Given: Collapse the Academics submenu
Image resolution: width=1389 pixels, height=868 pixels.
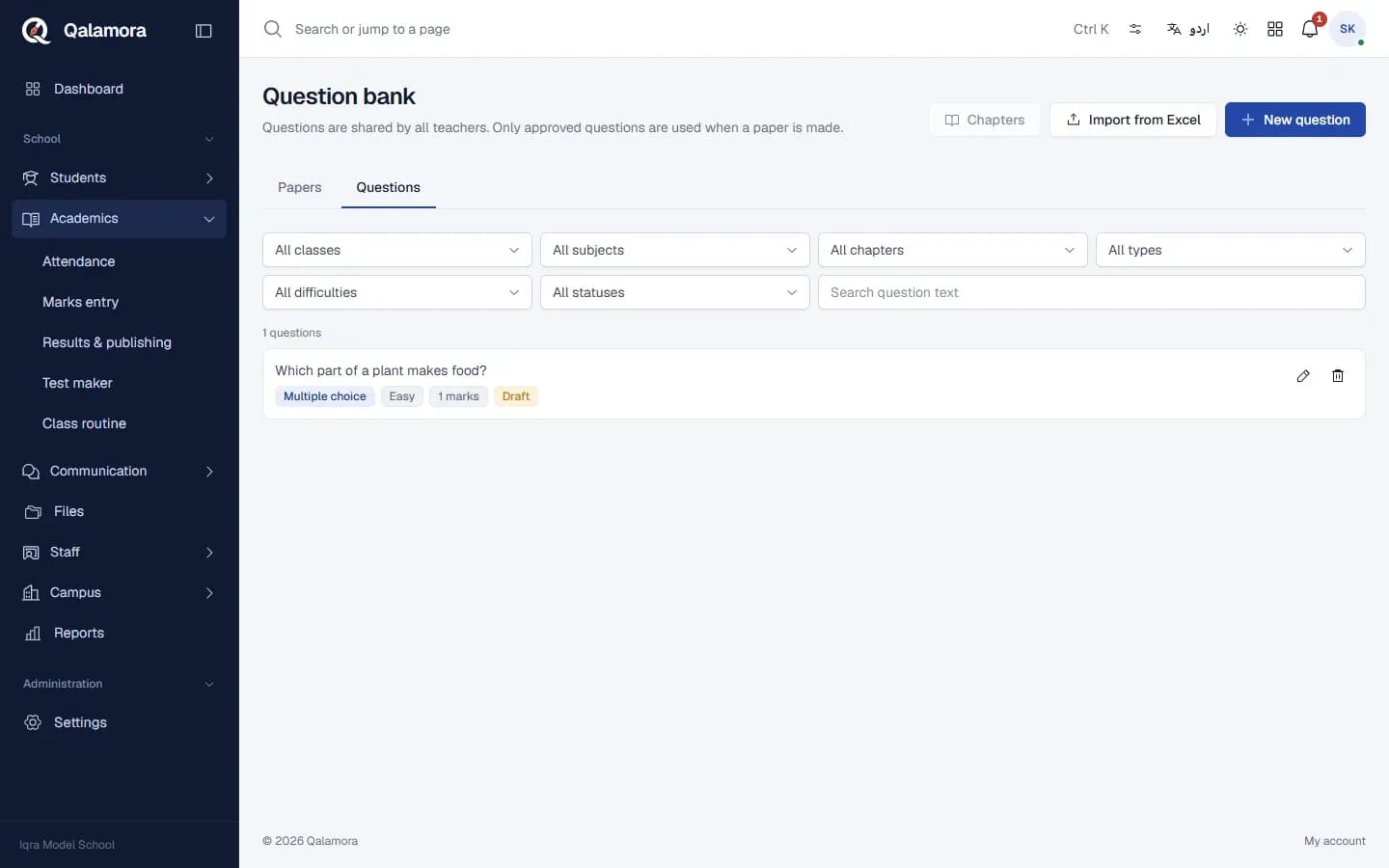Looking at the screenshot, I should [120, 219].
